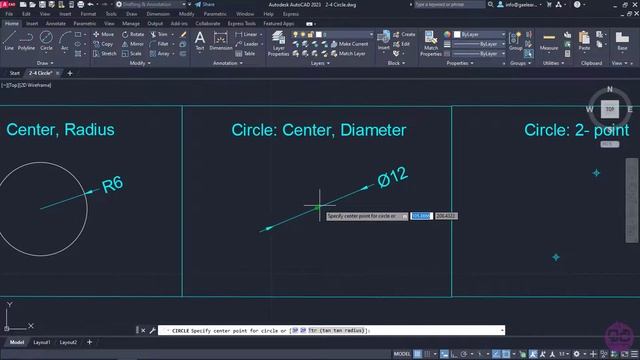Click the command line input
The height and width of the screenshot is (360, 640).
[x=331, y=330]
